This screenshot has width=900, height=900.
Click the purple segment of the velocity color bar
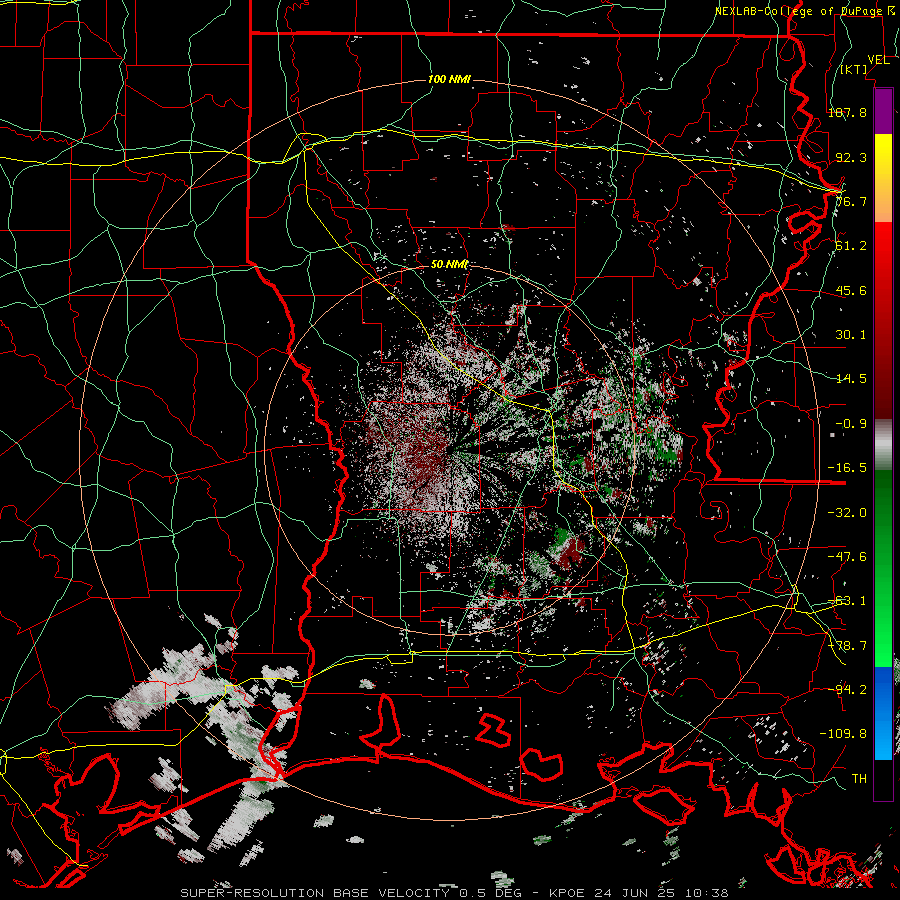click(x=883, y=111)
